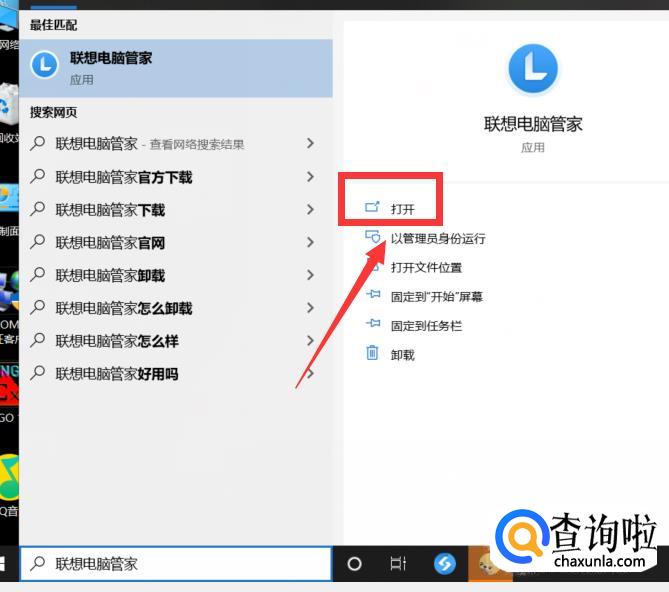Select suggestion 联想电脑管家官方下载
The height and width of the screenshot is (592, 669).
174,177
